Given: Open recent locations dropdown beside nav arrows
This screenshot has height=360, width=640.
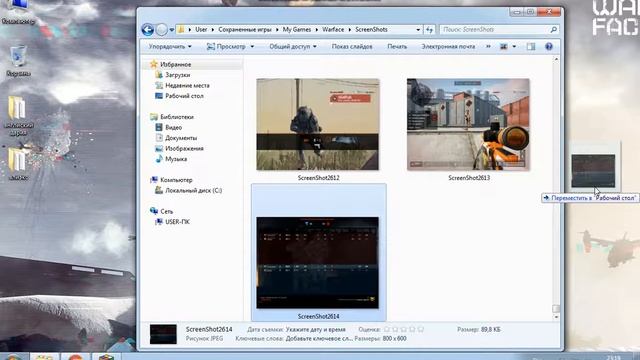Looking at the screenshot, I should pyautogui.click(x=172, y=30).
